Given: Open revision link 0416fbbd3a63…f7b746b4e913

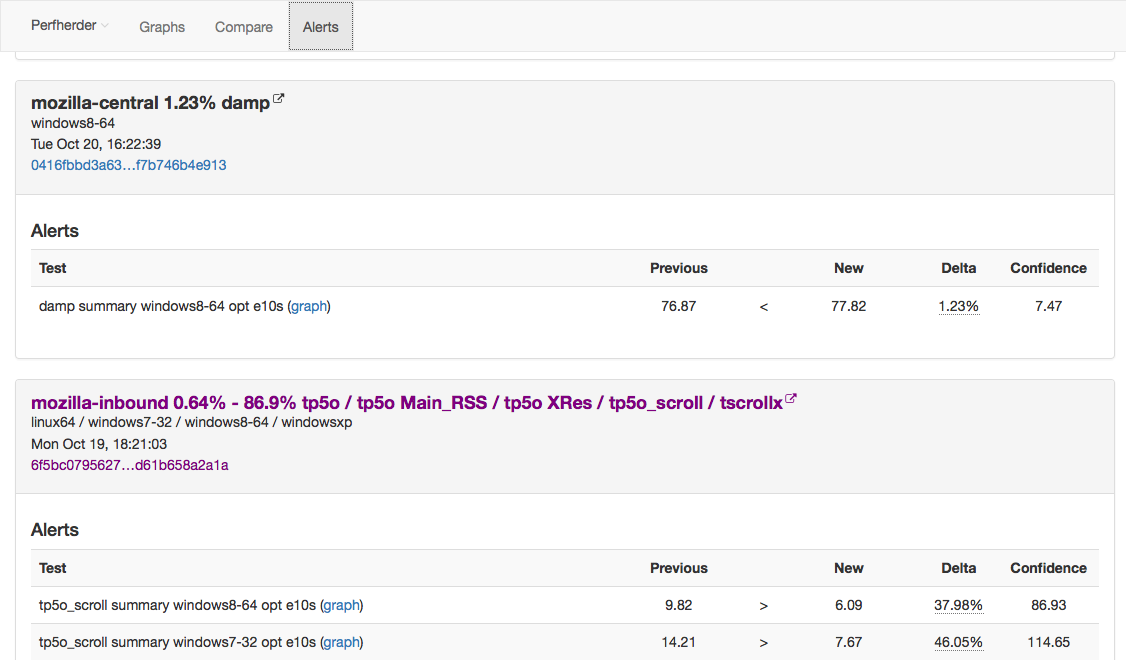Looking at the screenshot, I should pyautogui.click(x=129, y=165).
